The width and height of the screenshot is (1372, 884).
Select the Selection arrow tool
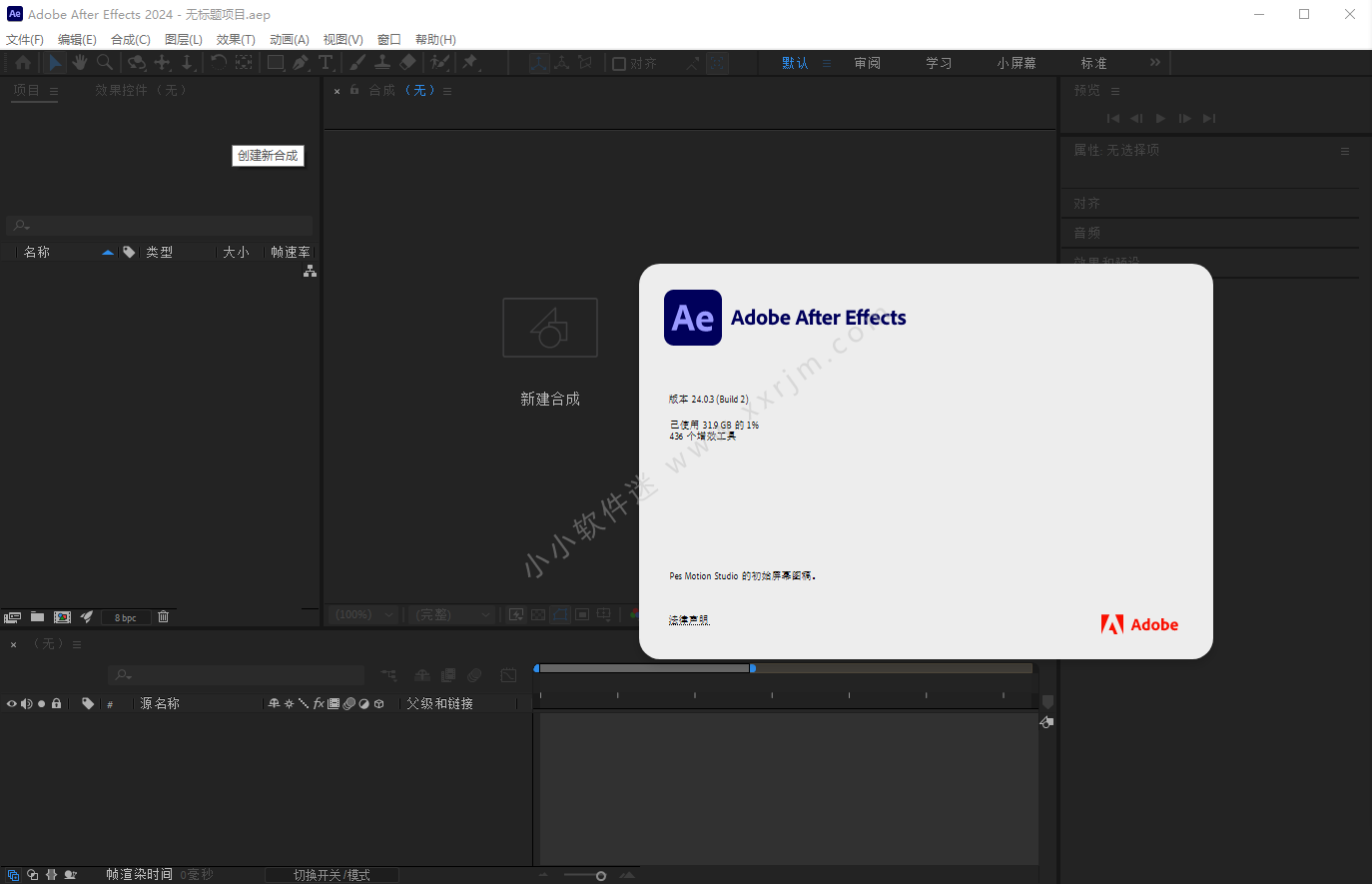[x=55, y=63]
